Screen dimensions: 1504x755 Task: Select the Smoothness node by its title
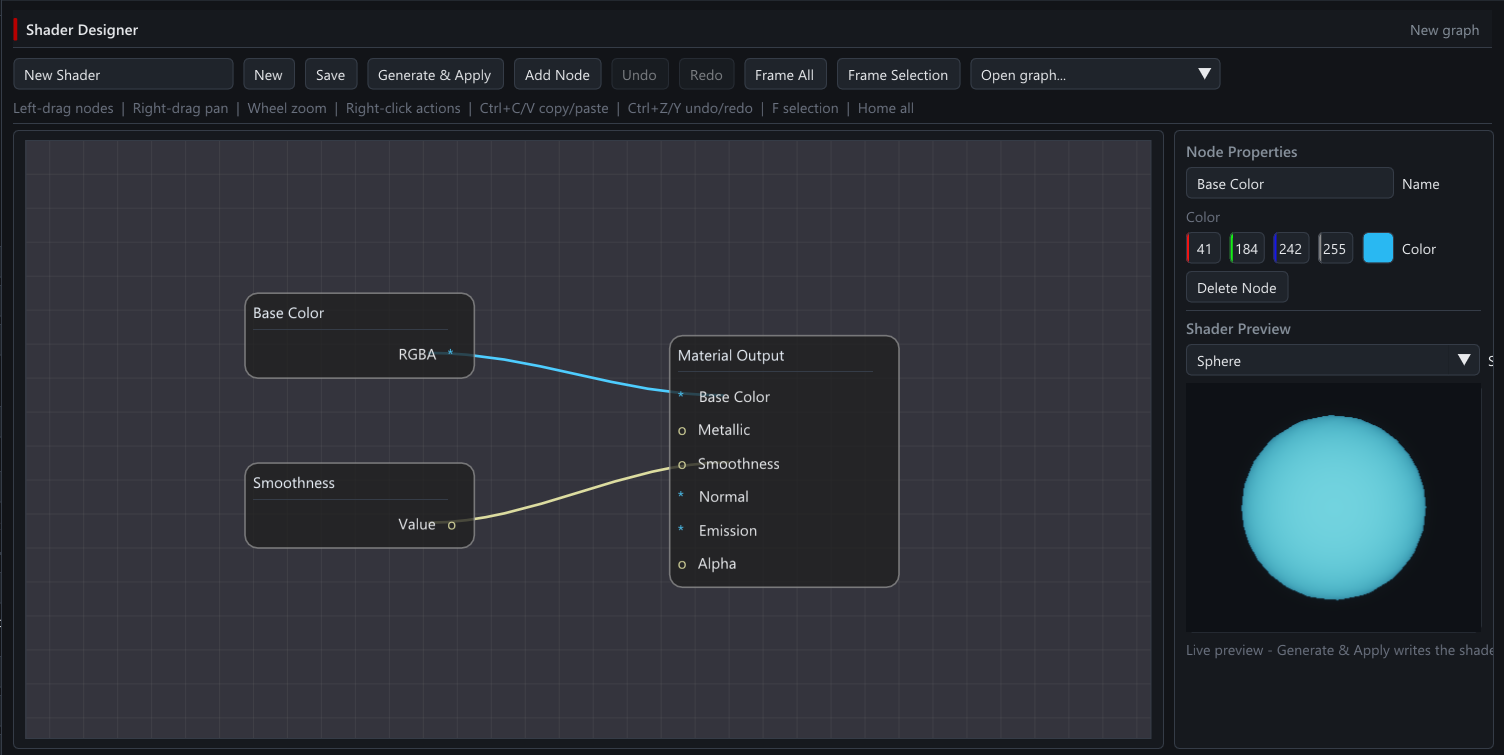pyautogui.click(x=294, y=483)
